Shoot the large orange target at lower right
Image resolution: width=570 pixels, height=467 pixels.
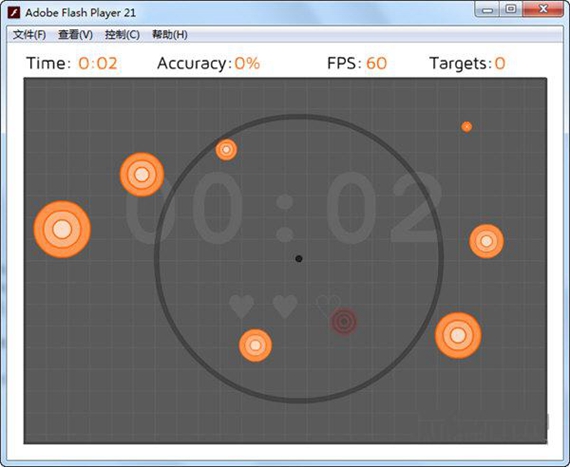coord(458,335)
